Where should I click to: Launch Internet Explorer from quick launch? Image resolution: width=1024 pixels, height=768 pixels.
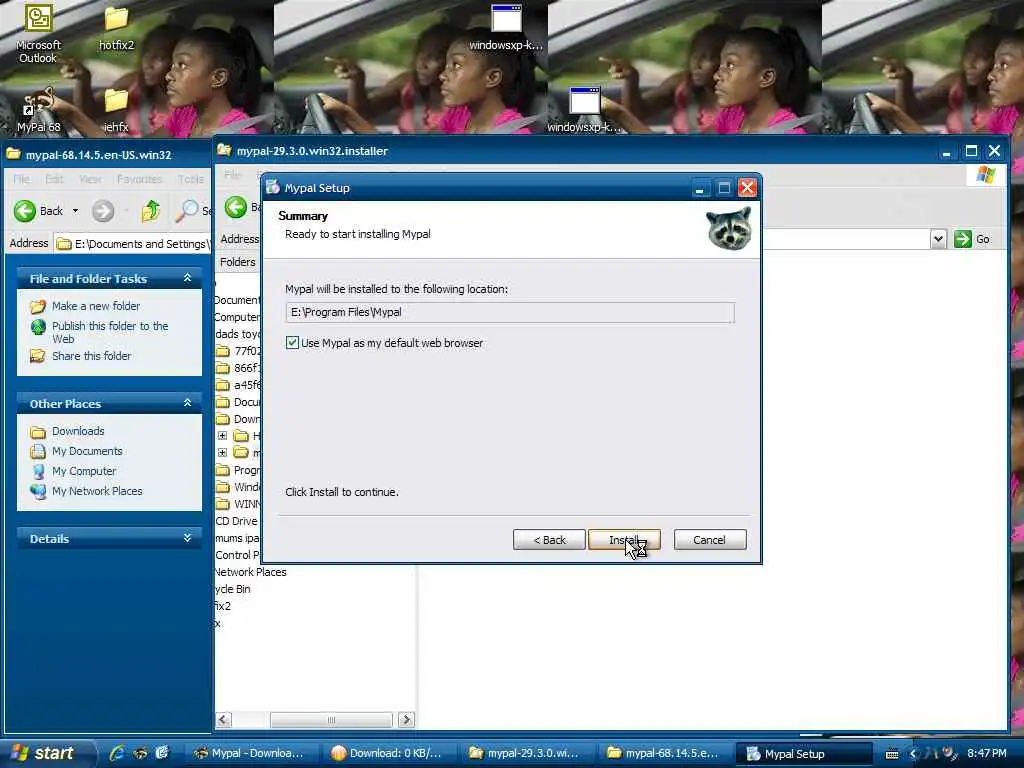[118, 753]
